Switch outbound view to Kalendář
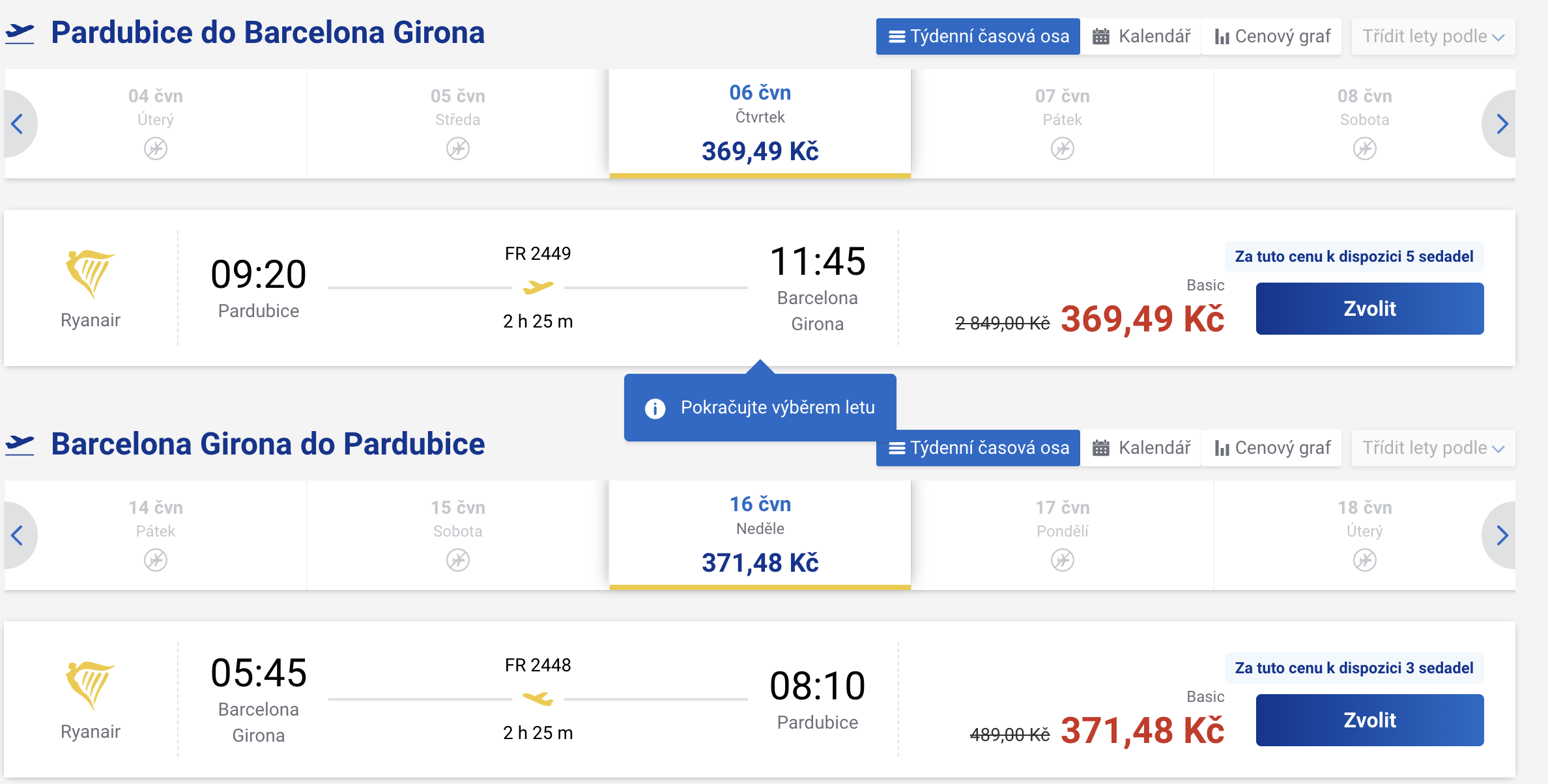 (x=1141, y=36)
